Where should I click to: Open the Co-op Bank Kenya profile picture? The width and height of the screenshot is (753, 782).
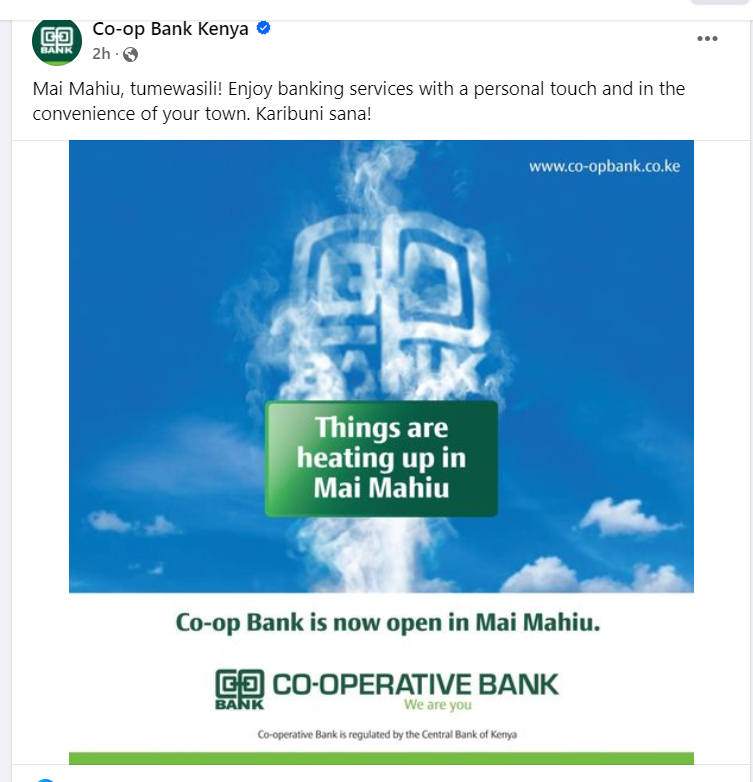[56, 42]
